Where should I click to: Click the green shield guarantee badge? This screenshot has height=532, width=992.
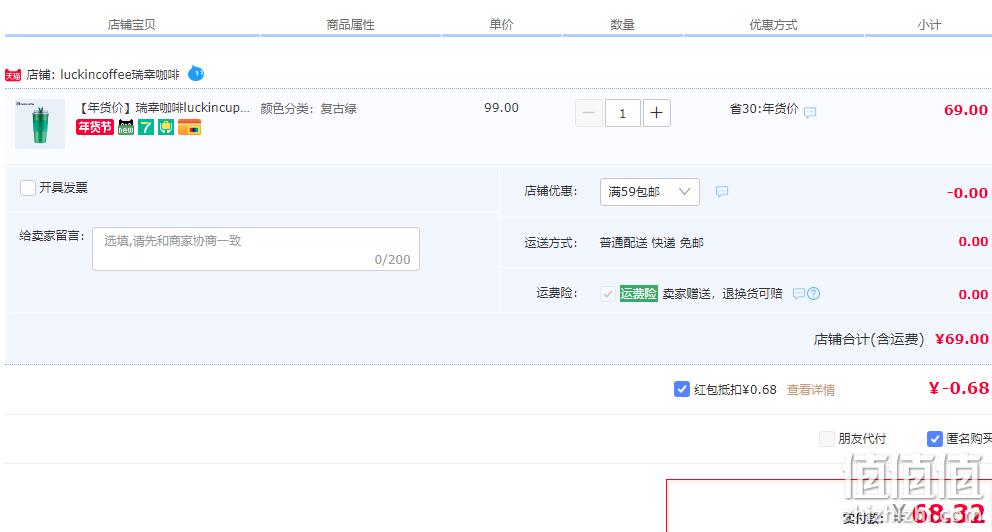tap(166, 127)
